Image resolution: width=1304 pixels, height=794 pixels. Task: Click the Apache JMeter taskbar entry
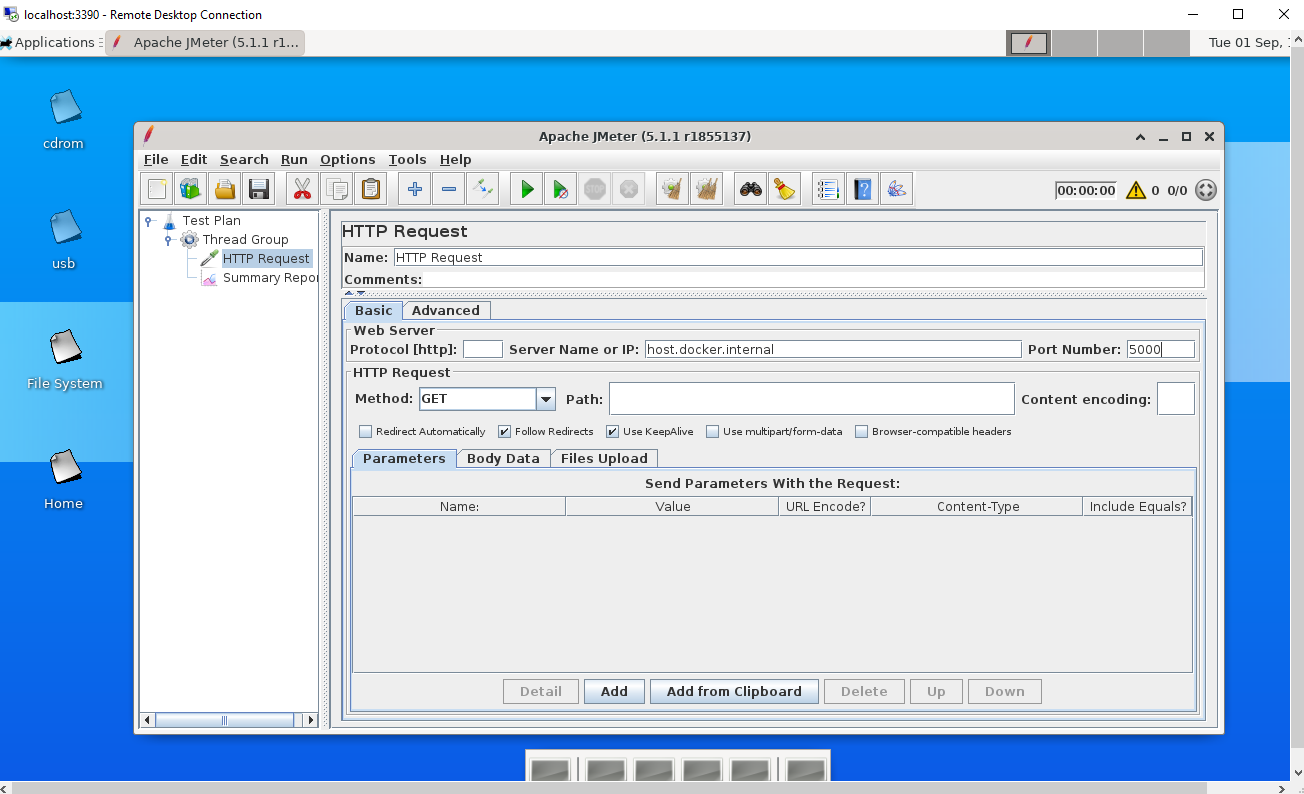pyautogui.click(x=205, y=42)
